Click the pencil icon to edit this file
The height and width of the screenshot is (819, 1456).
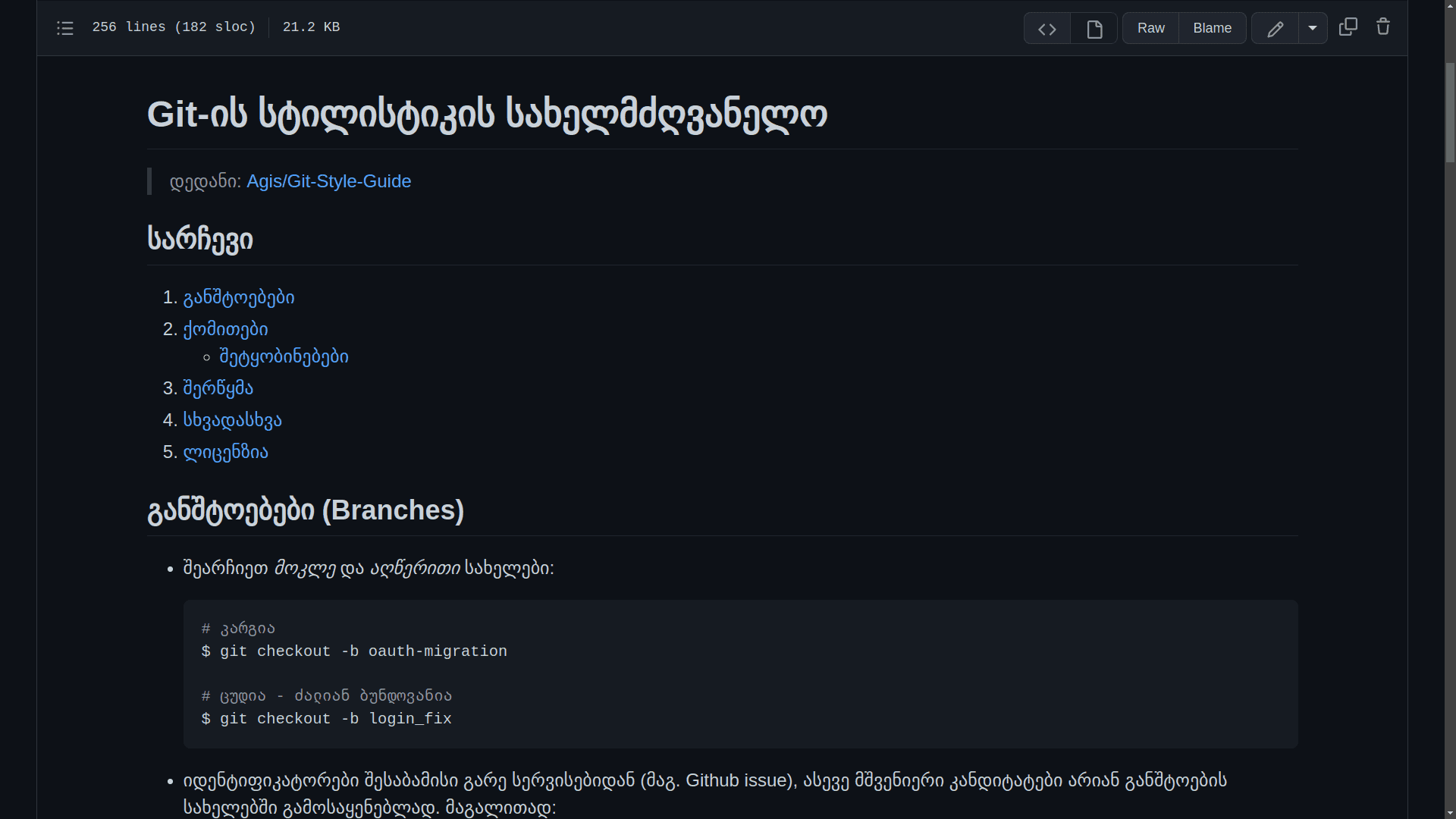click(1276, 28)
